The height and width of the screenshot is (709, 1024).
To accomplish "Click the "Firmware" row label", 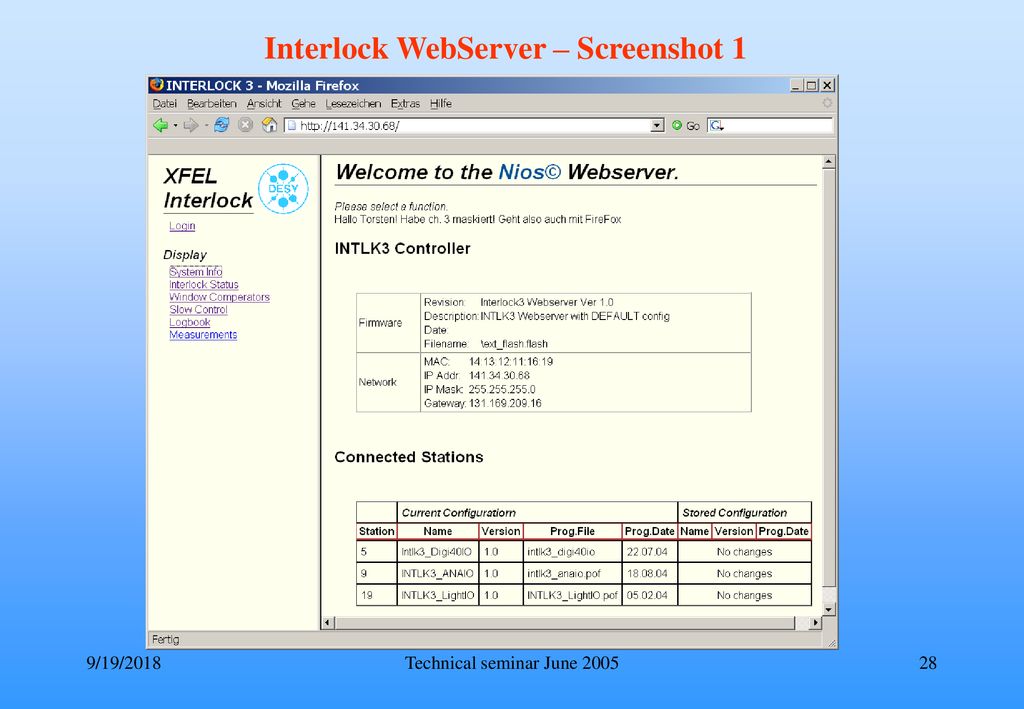I will [380, 323].
